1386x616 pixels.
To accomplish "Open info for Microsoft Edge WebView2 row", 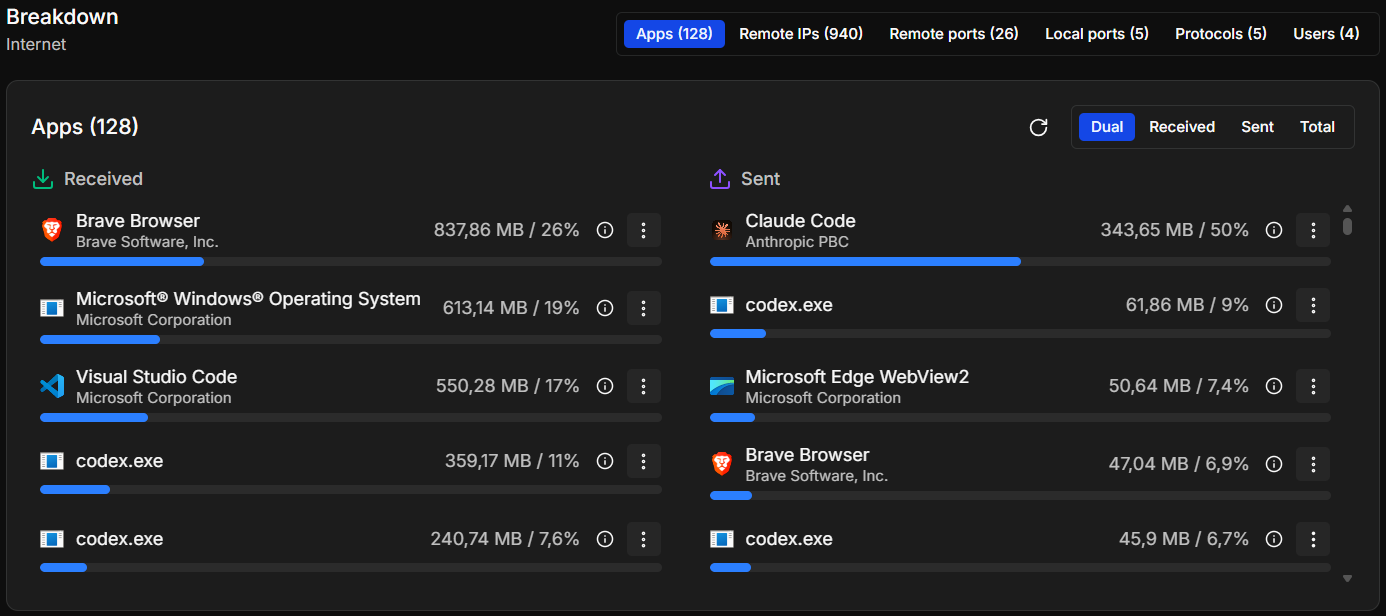I will coord(1274,386).
